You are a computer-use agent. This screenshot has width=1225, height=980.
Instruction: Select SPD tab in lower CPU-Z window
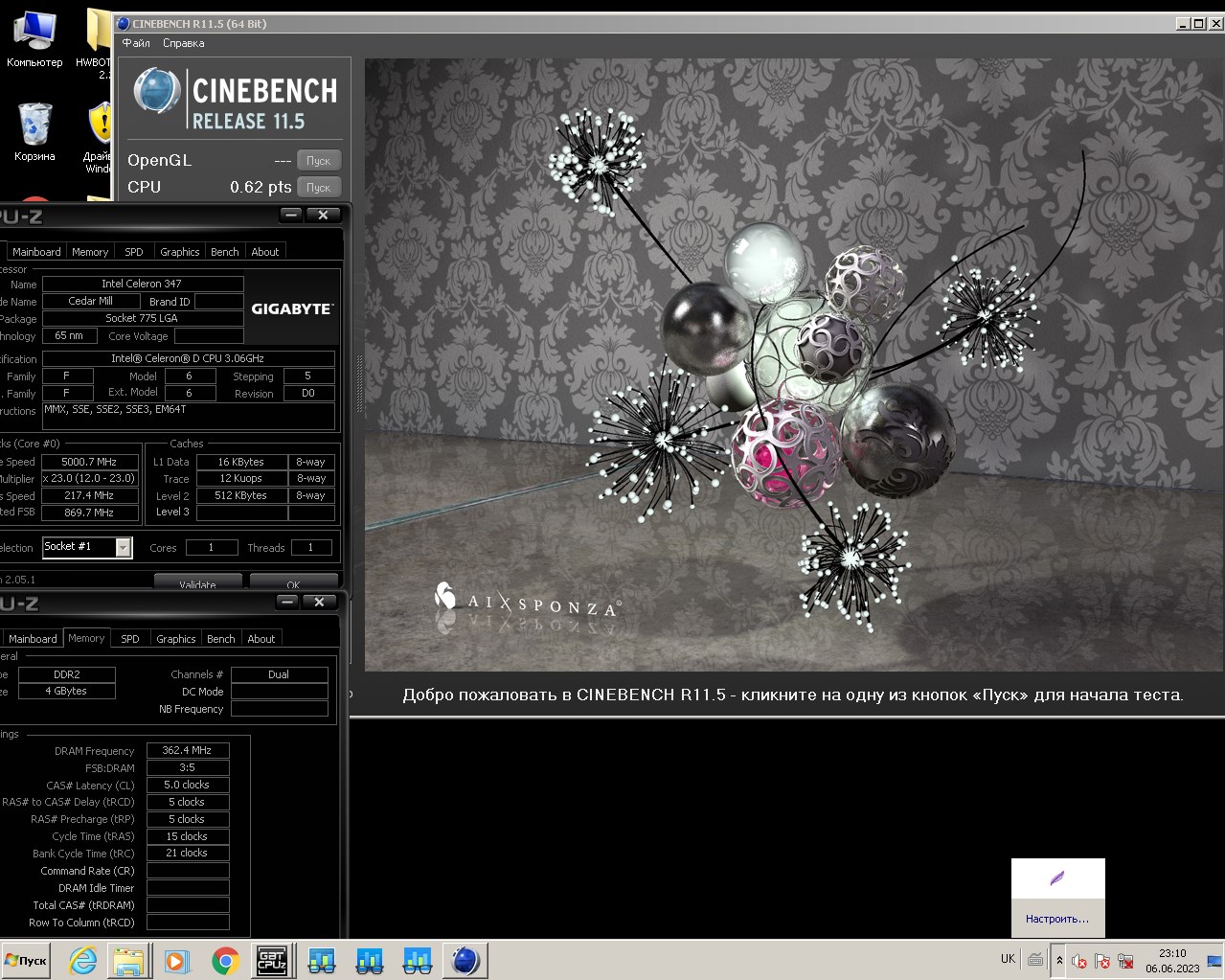pos(130,639)
